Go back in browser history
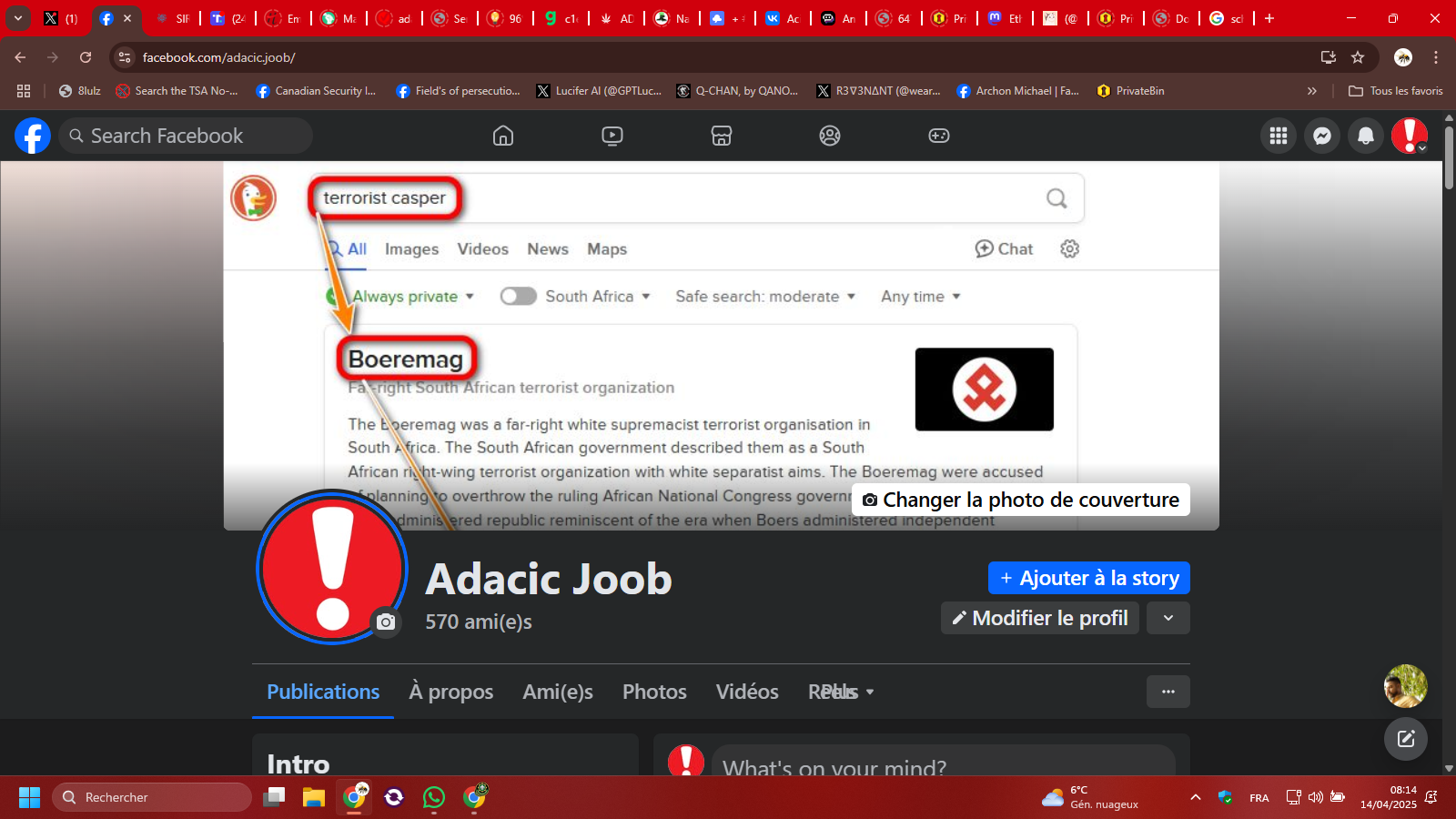Image resolution: width=1456 pixels, height=819 pixels. [20, 57]
